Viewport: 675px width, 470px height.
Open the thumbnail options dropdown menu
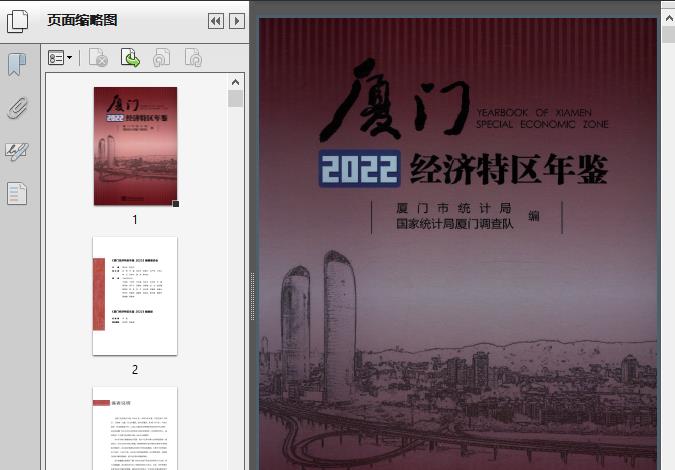click(x=60, y=58)
